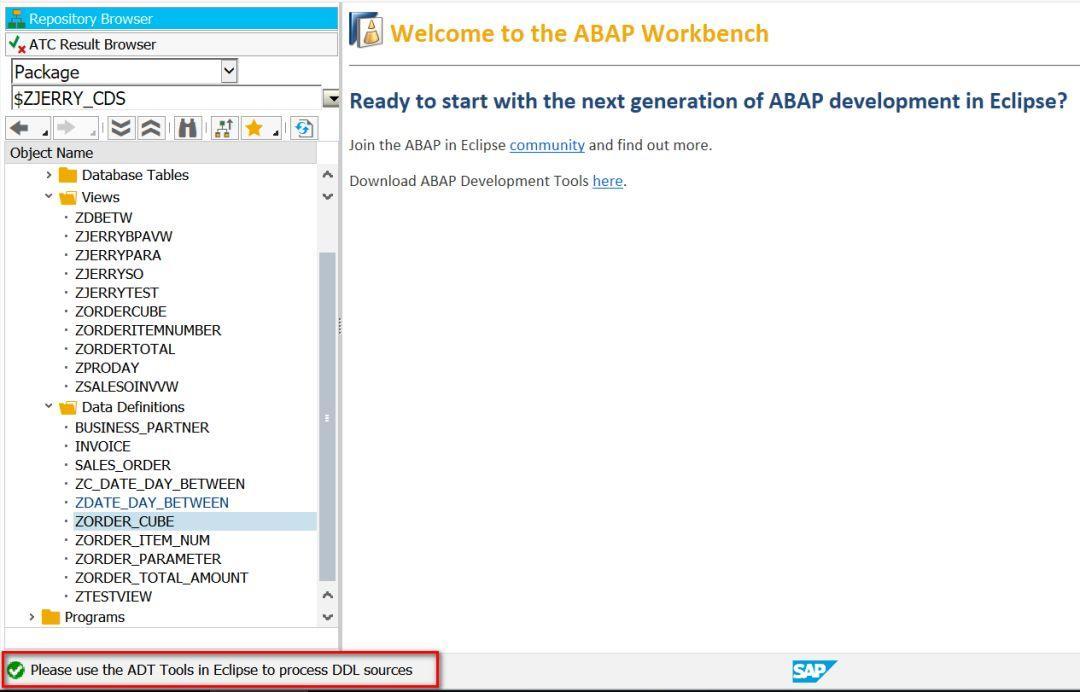Viewport: 1080px width, 692px height.
Task: Expand all nodes with double-down chevron icon
Action: click(x=121, y=128)
